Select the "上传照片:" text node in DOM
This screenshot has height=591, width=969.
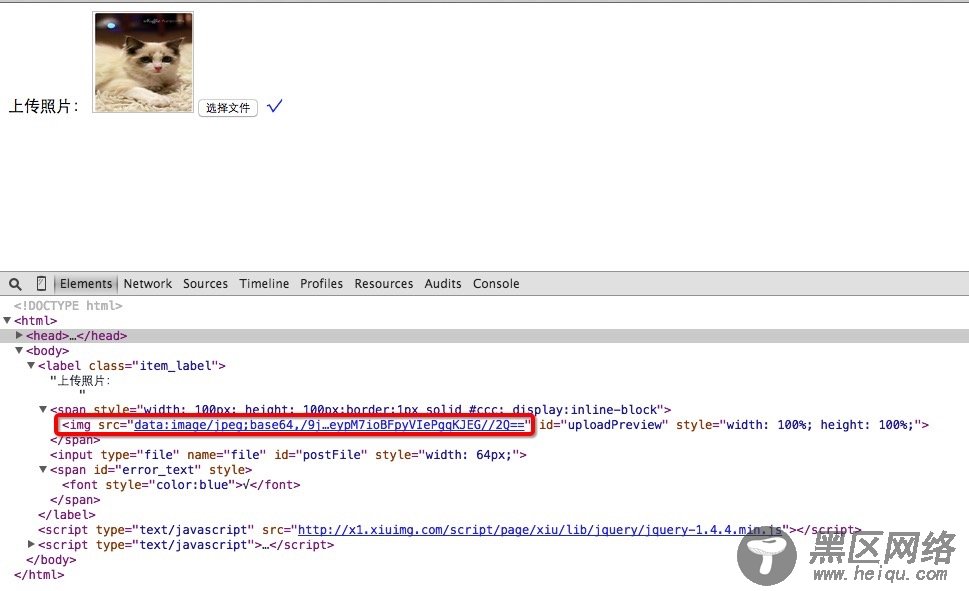pos(80,381)
